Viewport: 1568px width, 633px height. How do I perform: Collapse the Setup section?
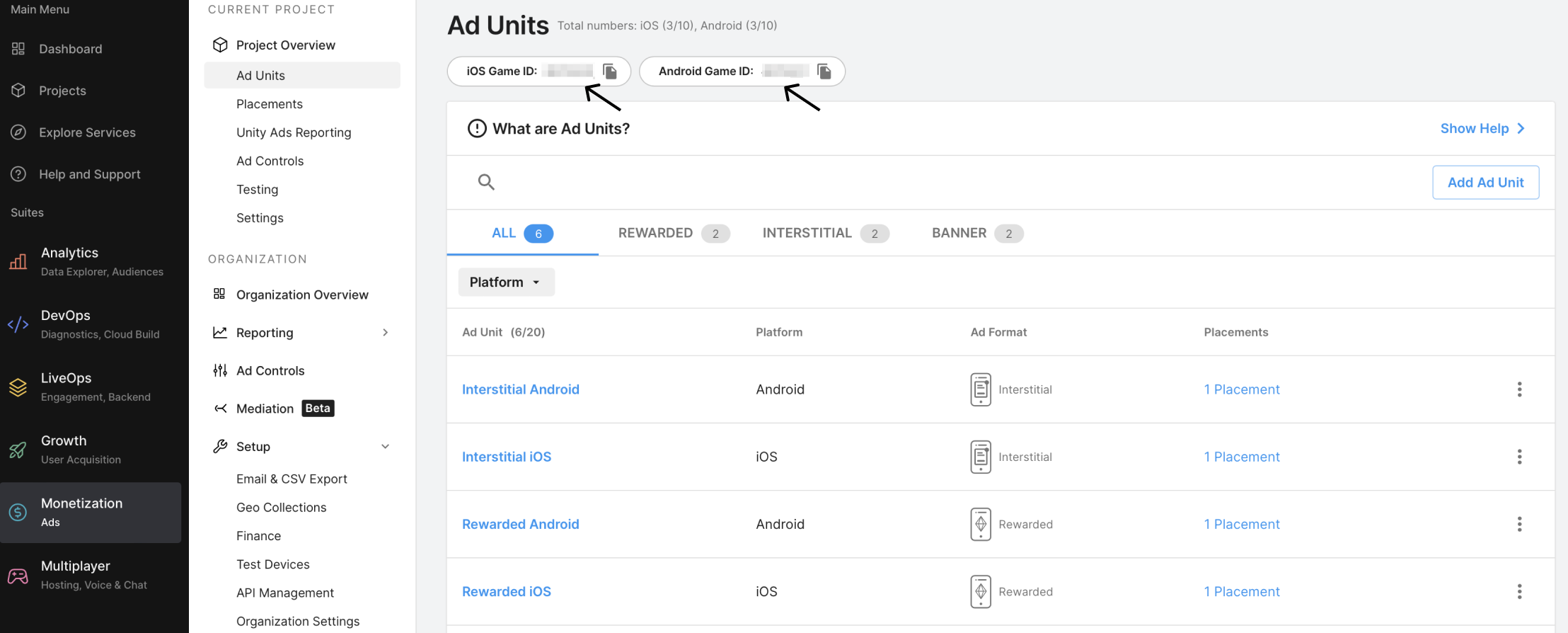click(385, 447)
